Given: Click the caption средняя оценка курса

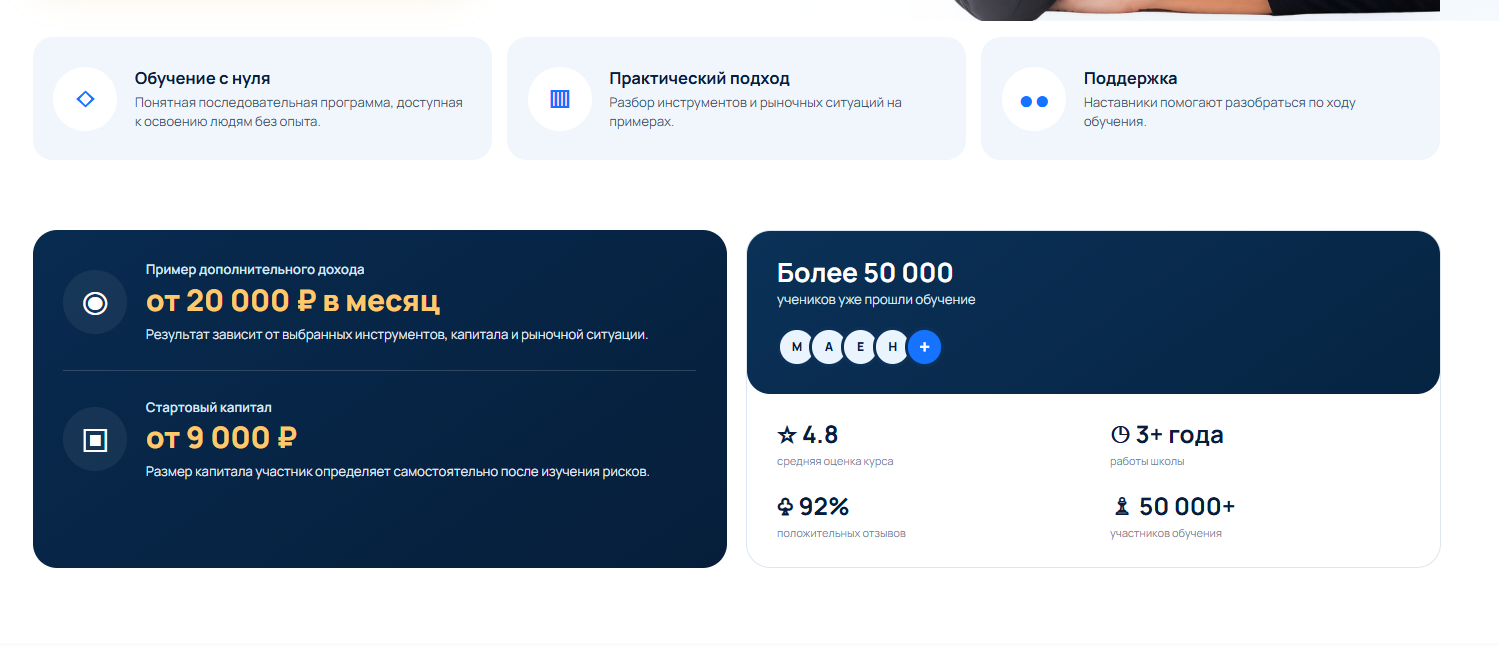Looking at the screenshot, I should click(x=835, y=462).
